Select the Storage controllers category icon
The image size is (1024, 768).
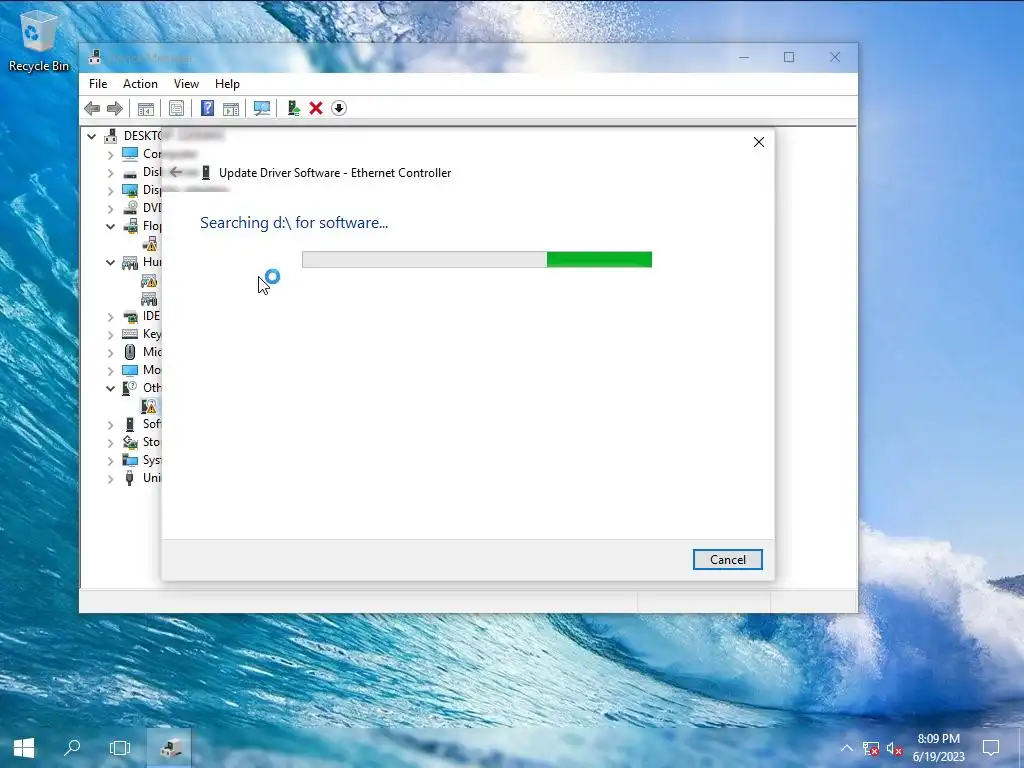coord(130,442)
